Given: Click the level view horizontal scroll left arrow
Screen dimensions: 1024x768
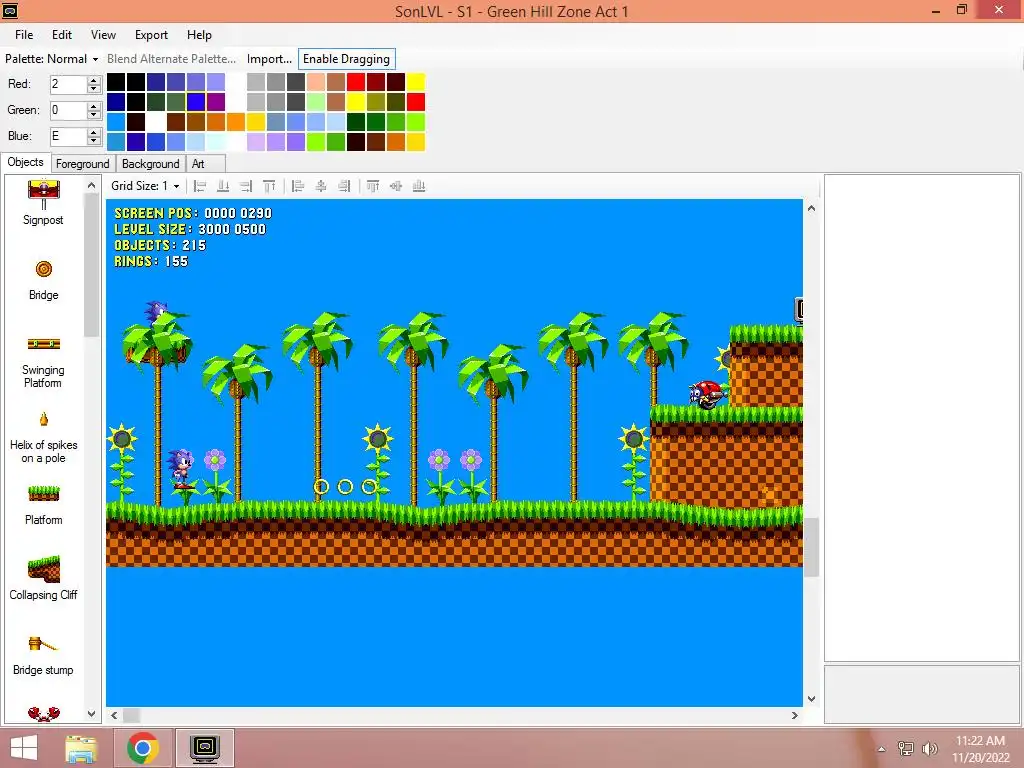Looking at the screenshot, I should (x=114, y=715).
